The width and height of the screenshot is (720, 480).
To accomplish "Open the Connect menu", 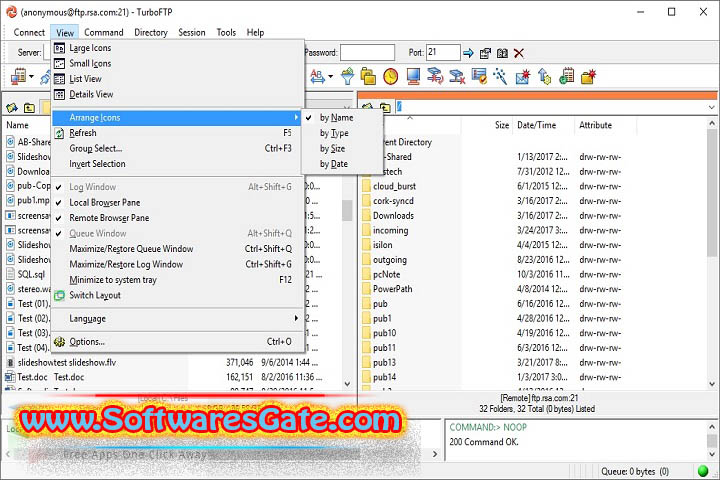I will [x=29, y=33].
